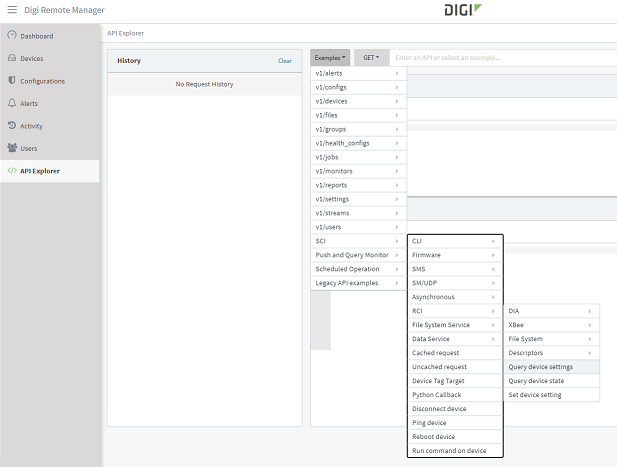Click the No Request History message

[x=204, y=84]
